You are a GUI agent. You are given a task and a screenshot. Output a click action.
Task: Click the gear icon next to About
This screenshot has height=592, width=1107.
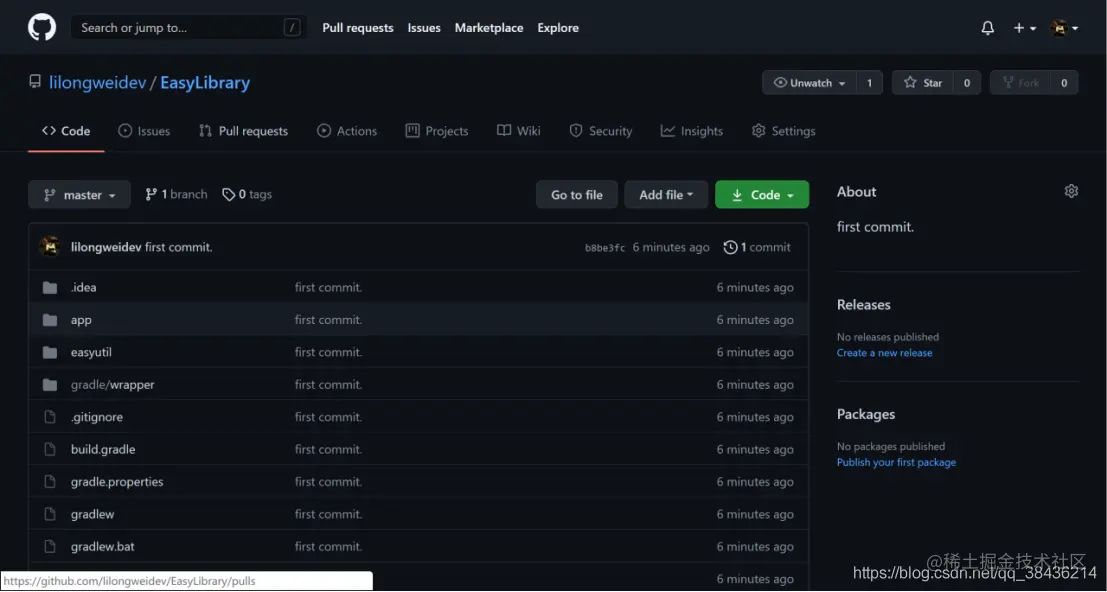pos(1071,191)
